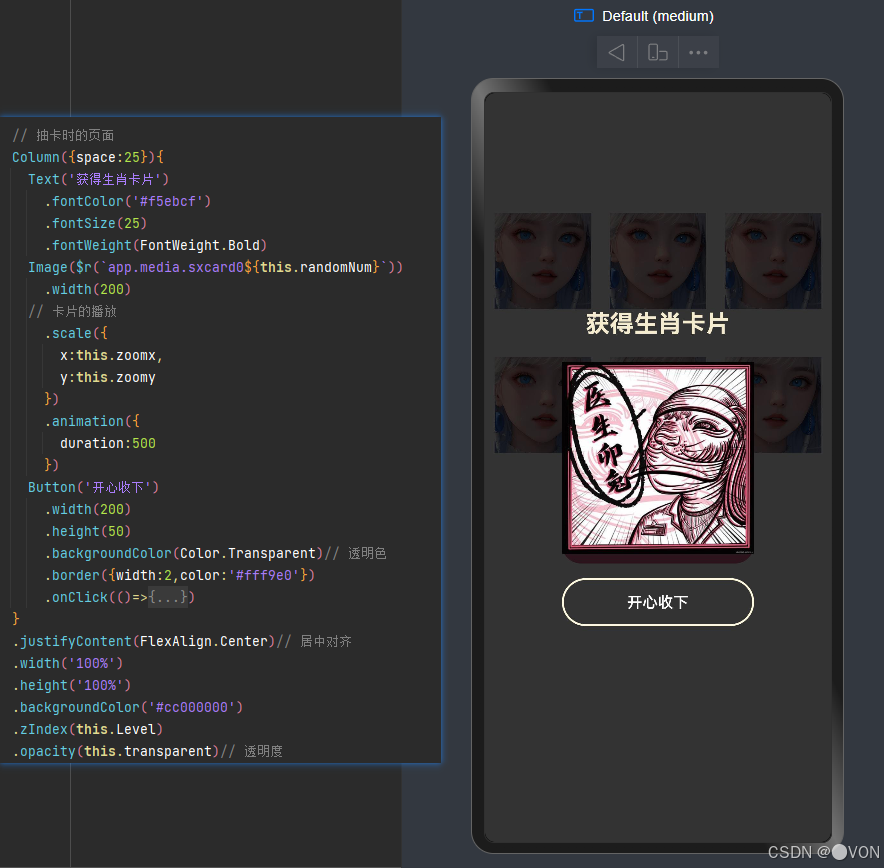Click the .fontSize(25) code line
The width and height of the screenshot is (884, 868).
95,223
